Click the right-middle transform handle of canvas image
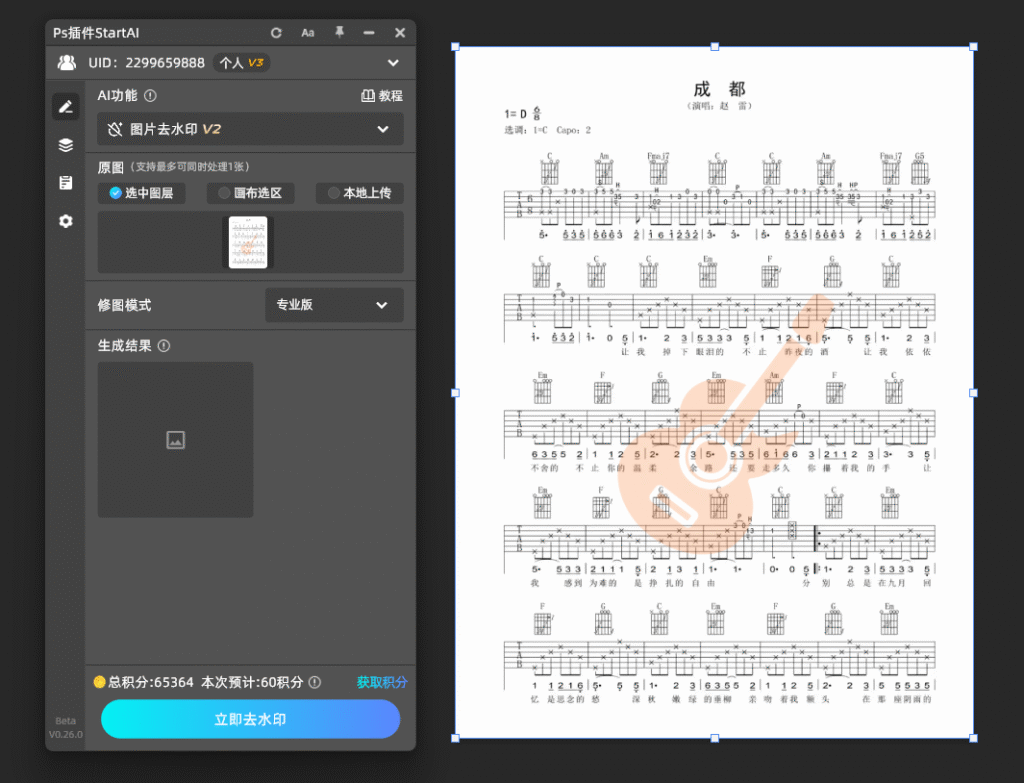The width and height of the screenshot is (1024, 783). (973, 392)
